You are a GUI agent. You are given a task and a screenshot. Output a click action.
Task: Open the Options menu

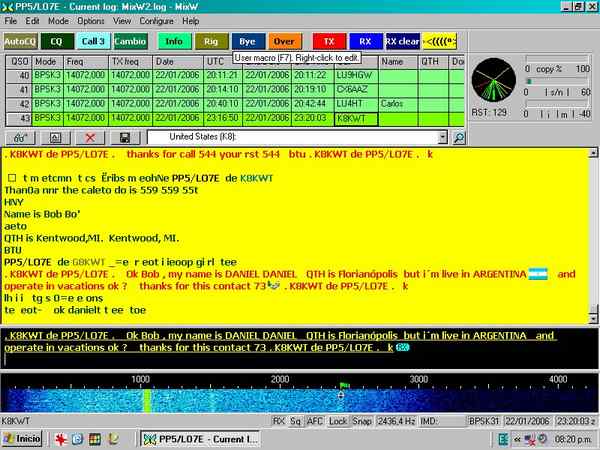[x=91, y=21]
